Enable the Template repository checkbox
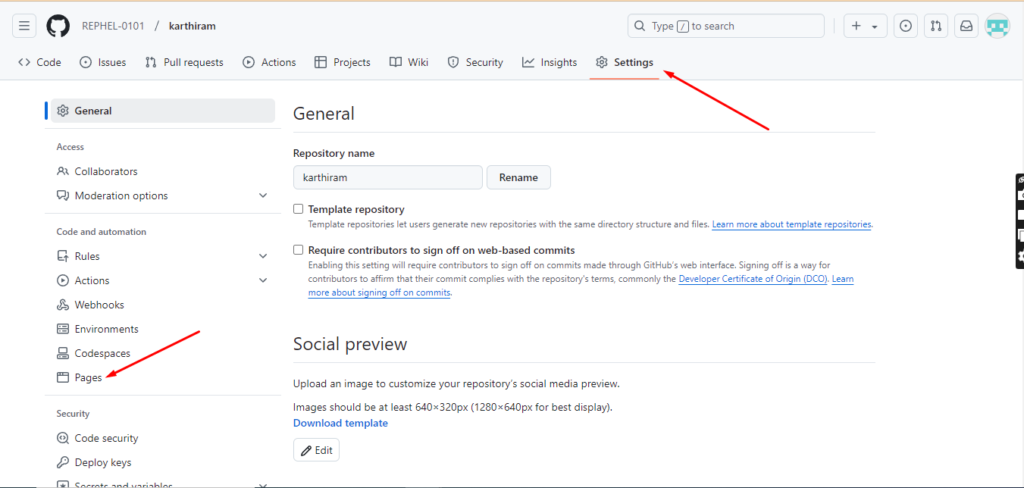This screenshot has width=1024, height=488. click(298, 210)
